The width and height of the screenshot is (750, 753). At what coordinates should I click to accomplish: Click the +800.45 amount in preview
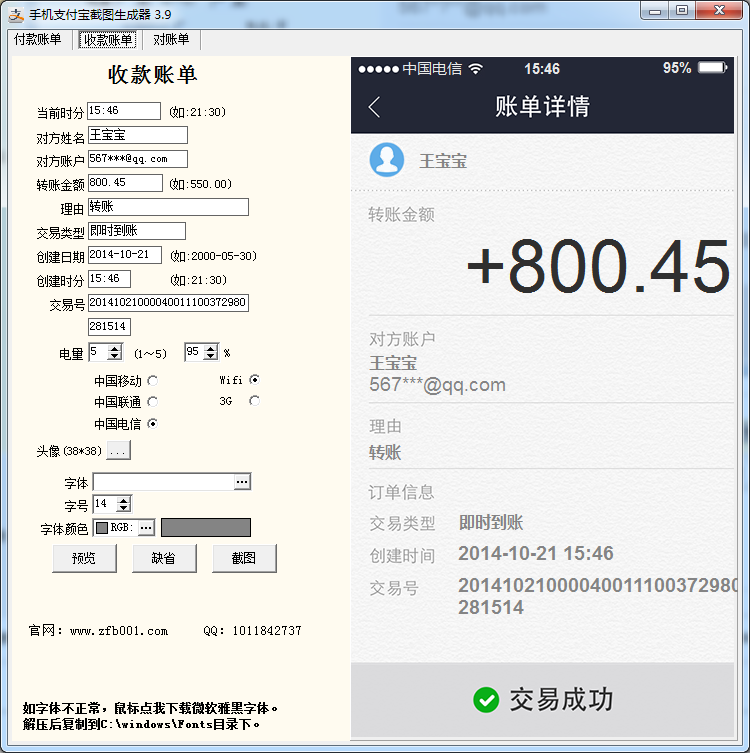[599, 267]
